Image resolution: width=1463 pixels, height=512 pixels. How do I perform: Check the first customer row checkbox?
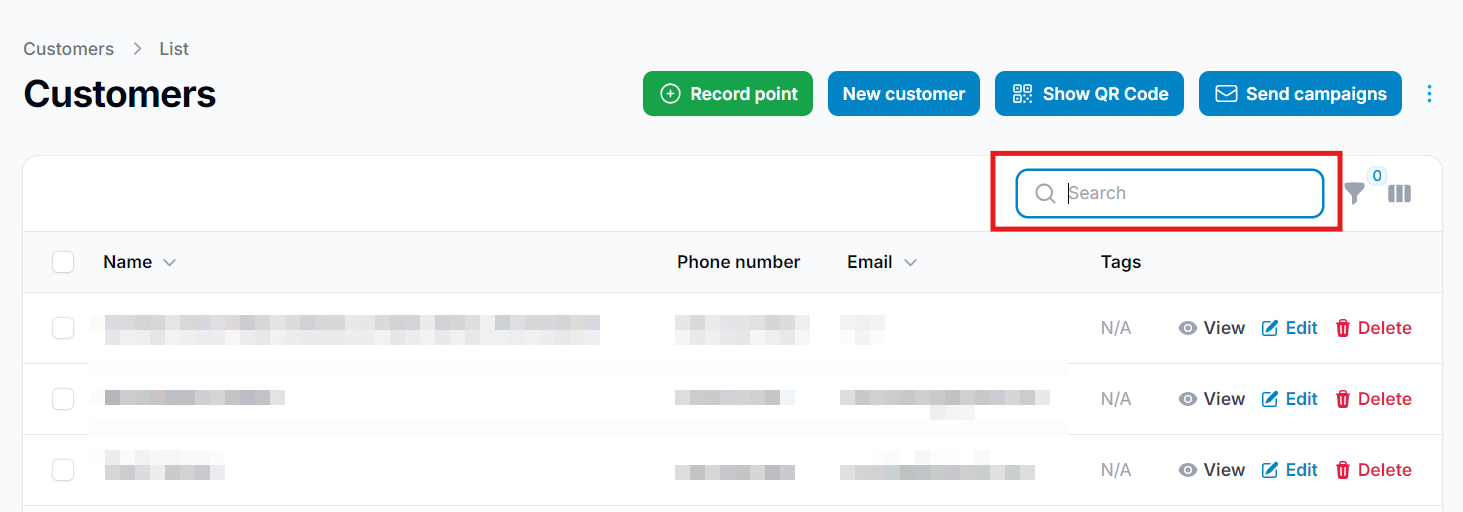coord(63,328)
